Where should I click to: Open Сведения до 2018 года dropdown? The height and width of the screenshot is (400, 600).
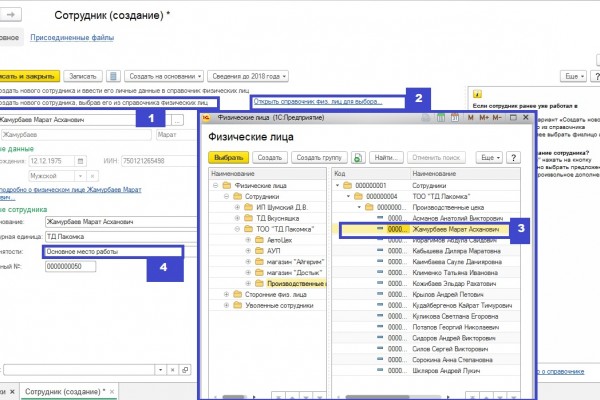(x=248, y=76)
